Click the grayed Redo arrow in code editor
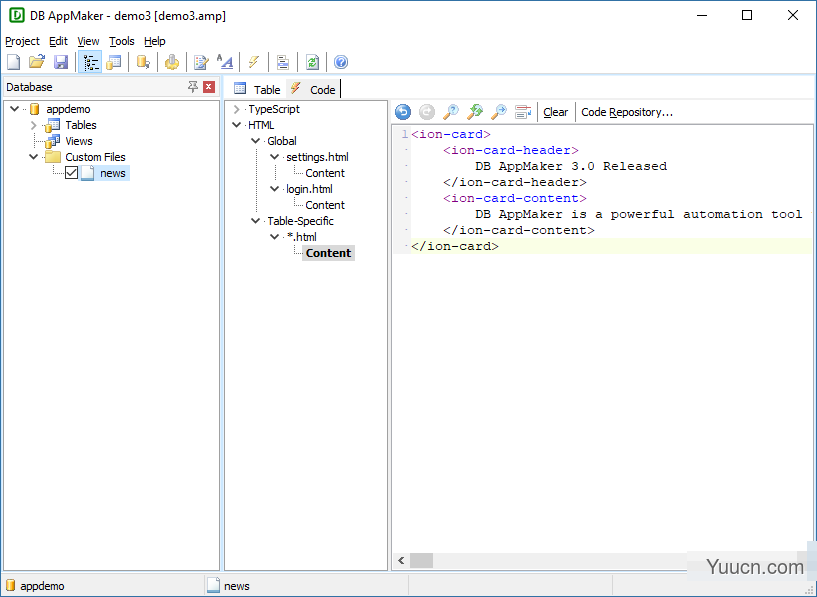 coord(427,112)
